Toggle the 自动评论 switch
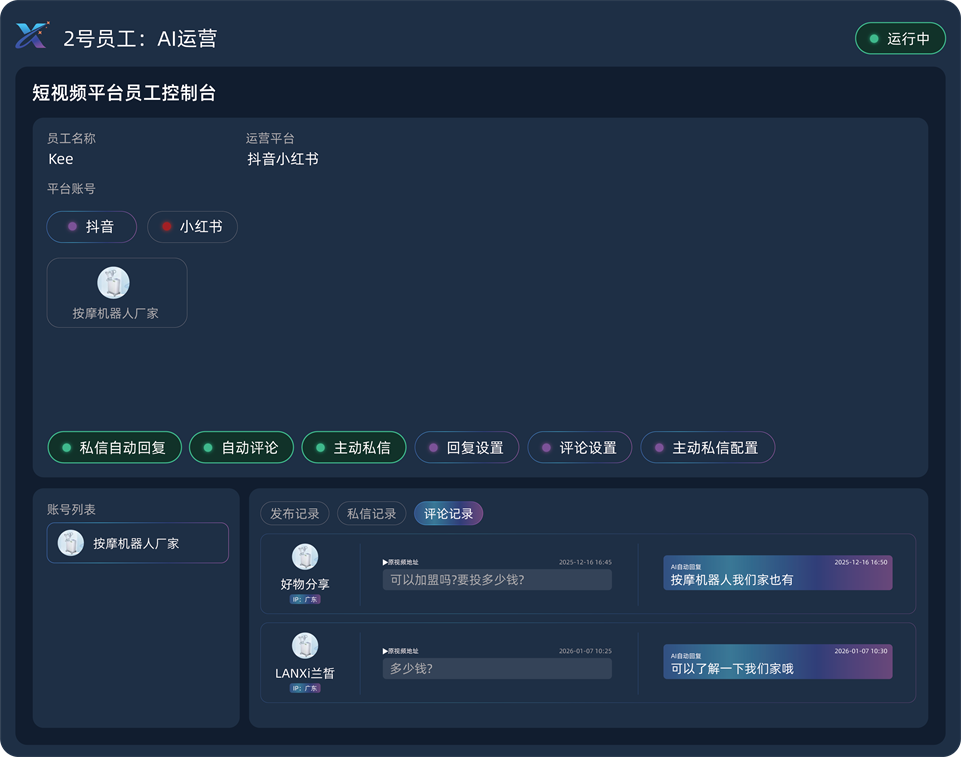Screen dimensions: 961x757 point(241,448)
